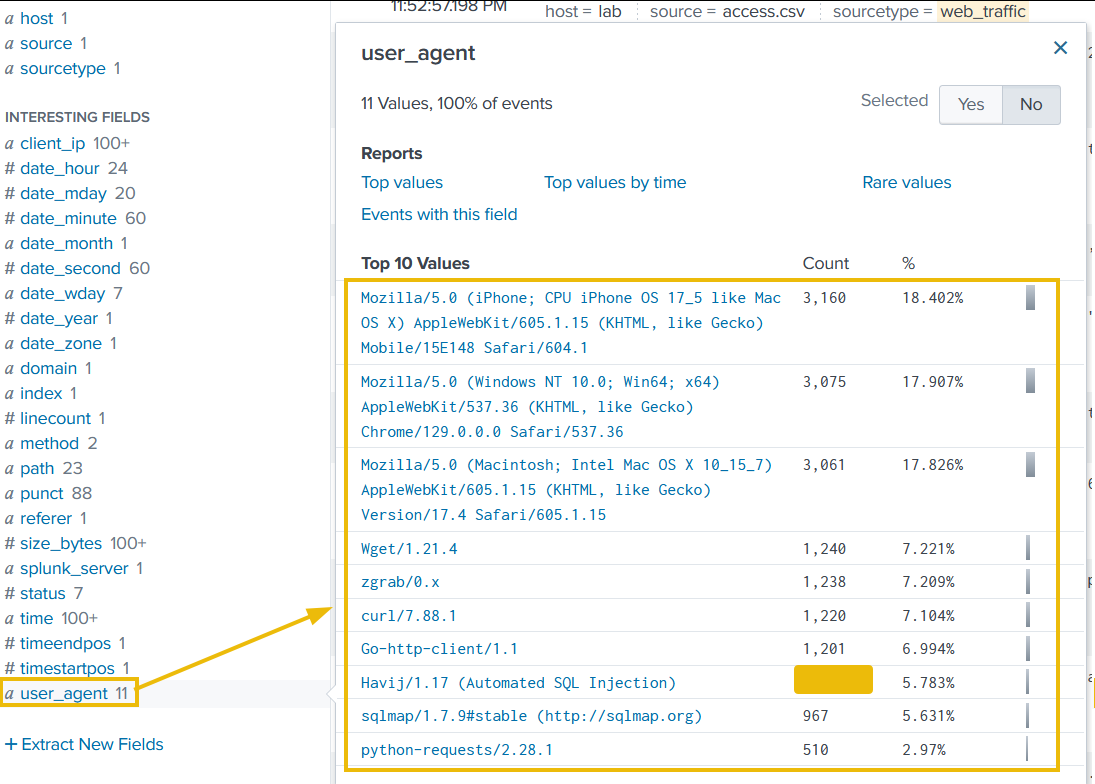Click the '#' numeric icon beside date_hour

11,168
